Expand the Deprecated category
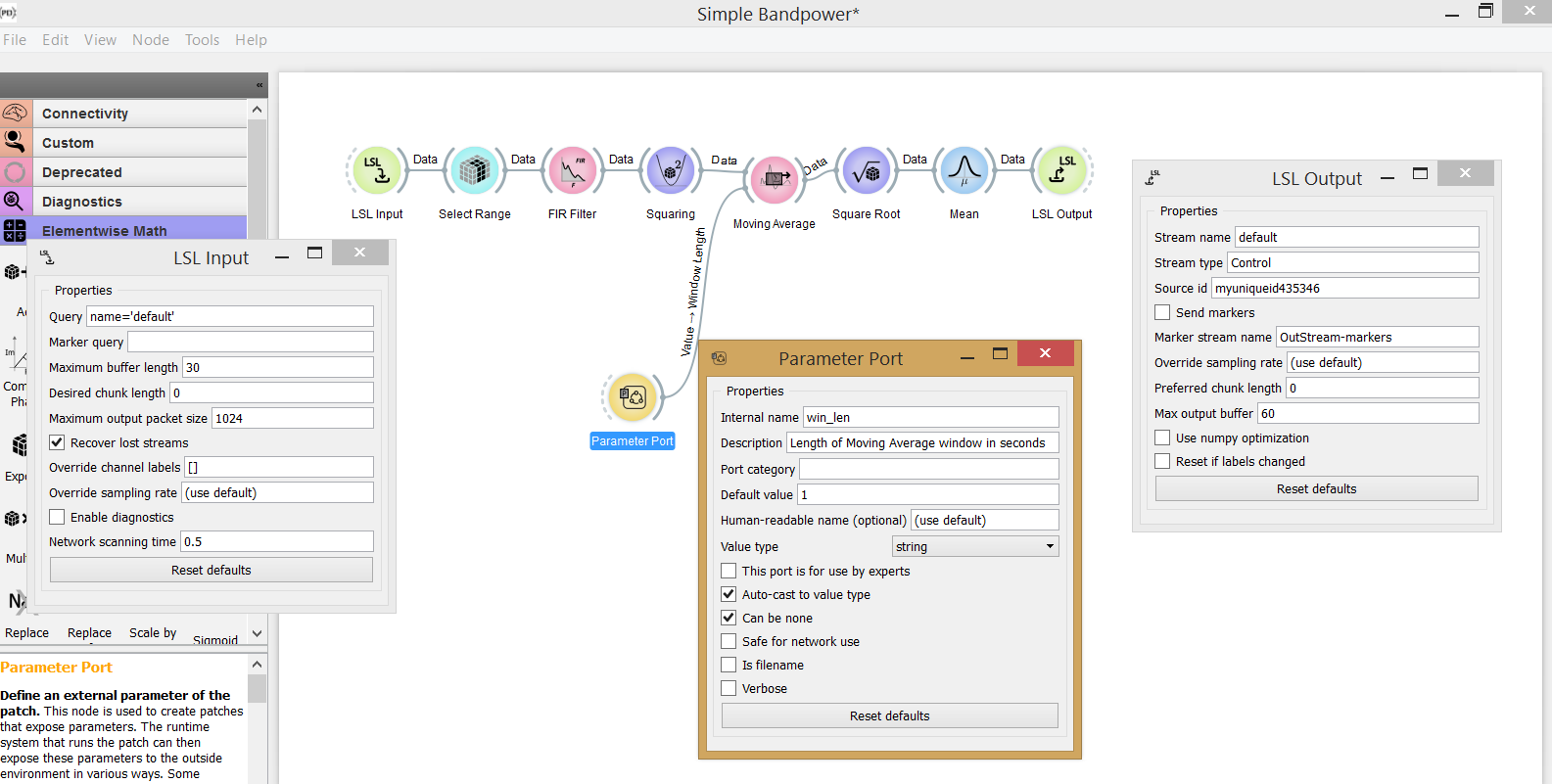 [x=123, y=172]
